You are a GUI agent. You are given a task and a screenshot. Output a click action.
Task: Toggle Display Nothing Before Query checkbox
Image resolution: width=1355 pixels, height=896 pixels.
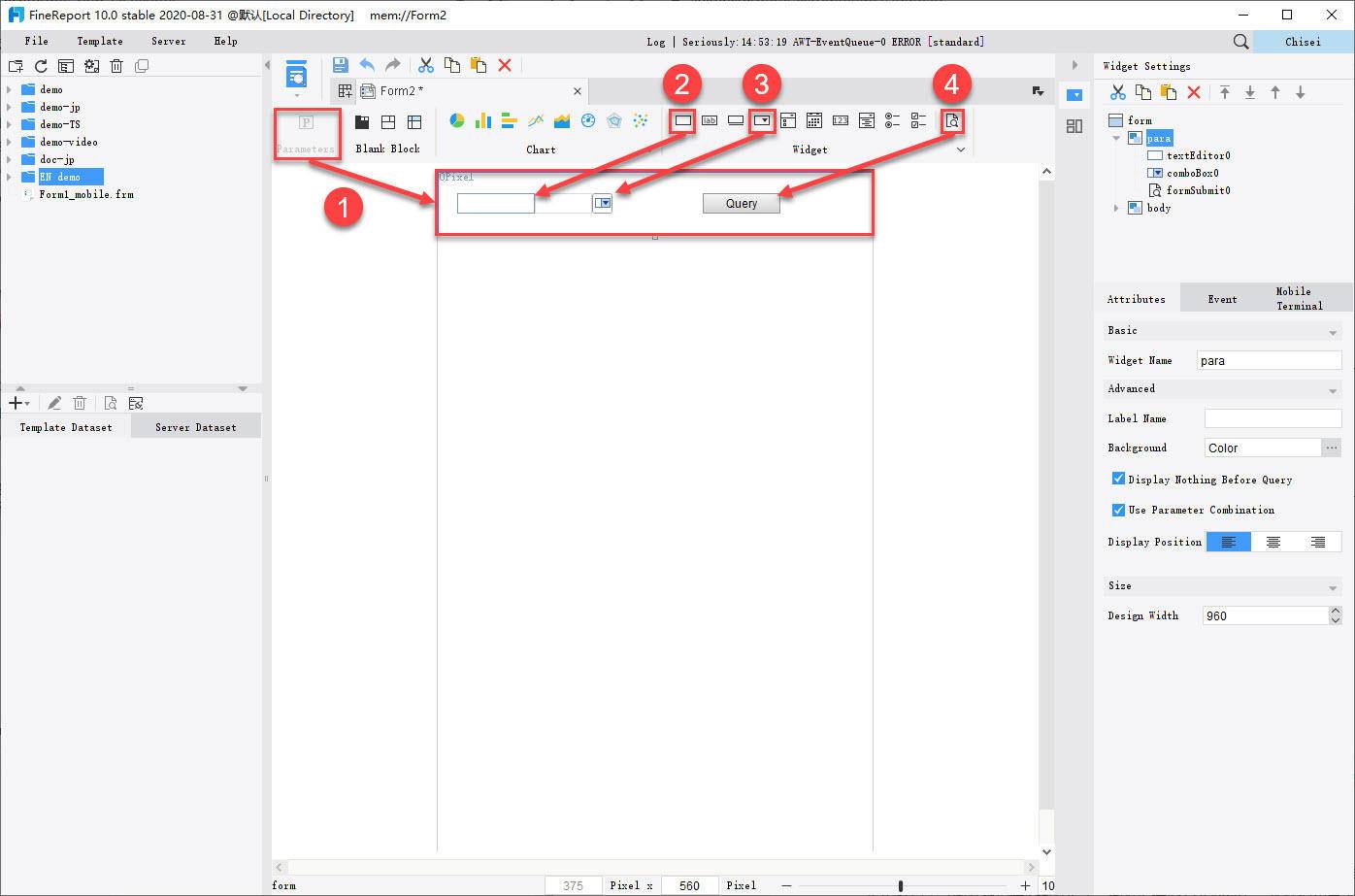[x=1118, y=479]
